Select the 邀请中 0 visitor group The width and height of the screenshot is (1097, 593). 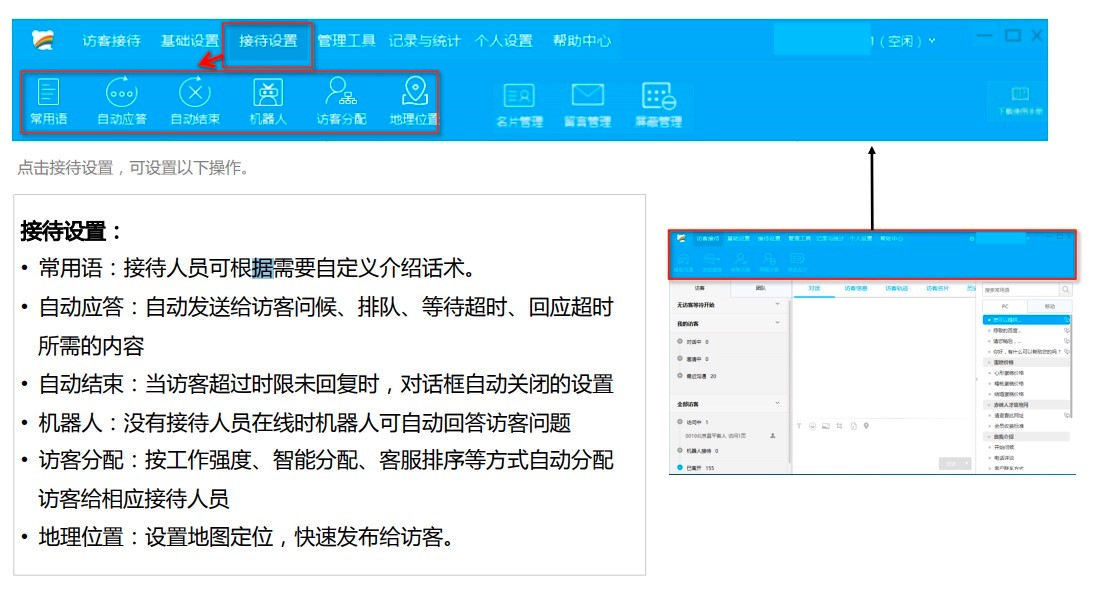(693, 359)
